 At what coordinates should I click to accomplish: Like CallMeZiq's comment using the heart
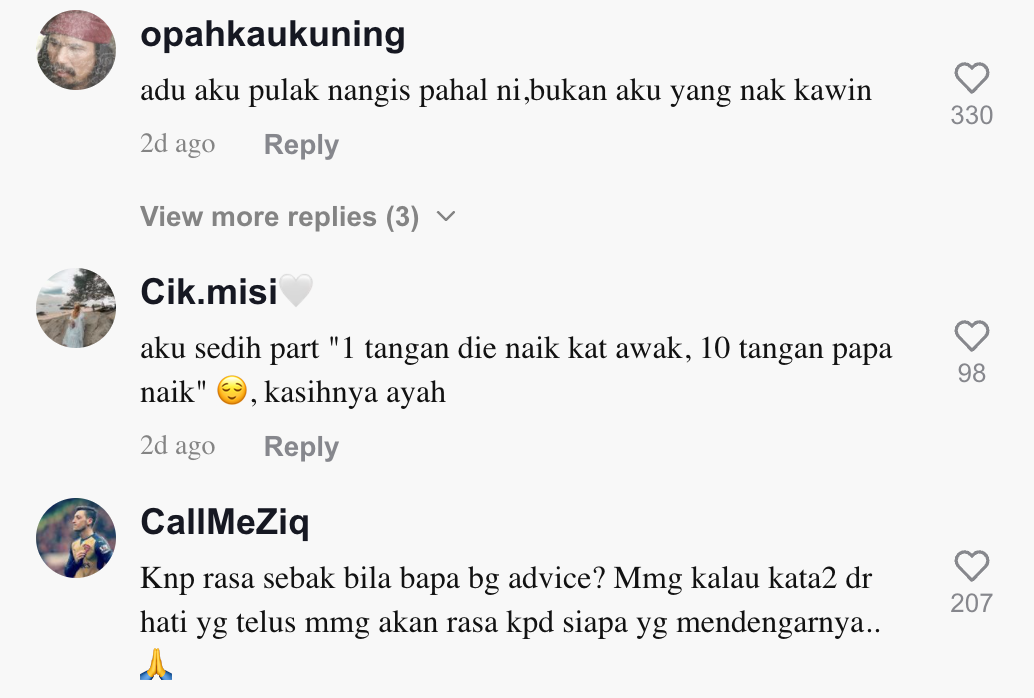point(971,566)
